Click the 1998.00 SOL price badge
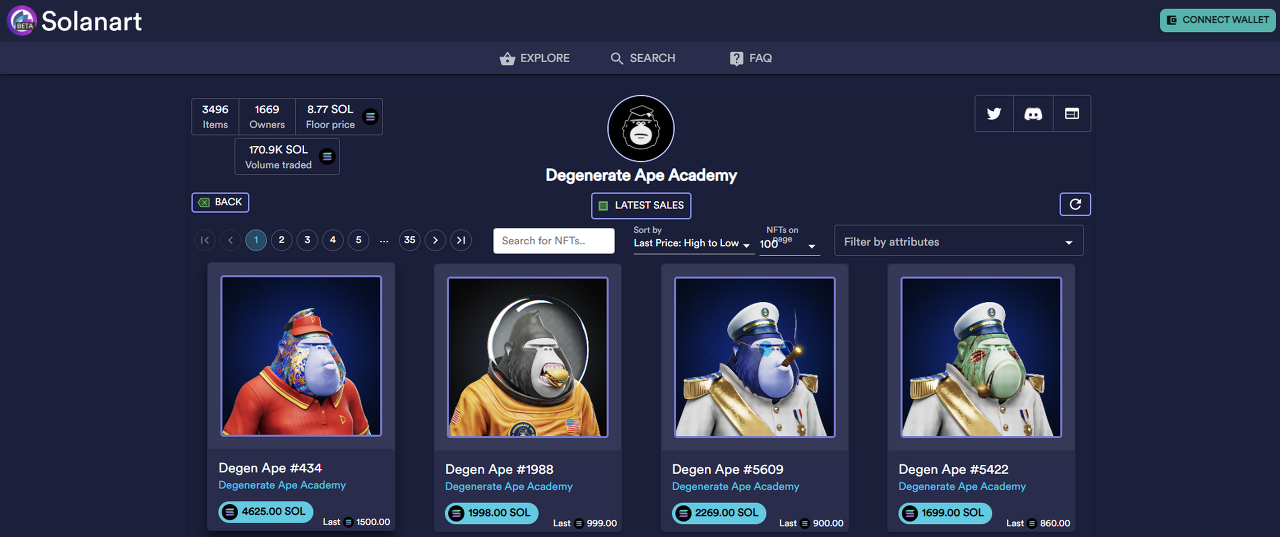The image size is (1280, 537). coord(492,513)
